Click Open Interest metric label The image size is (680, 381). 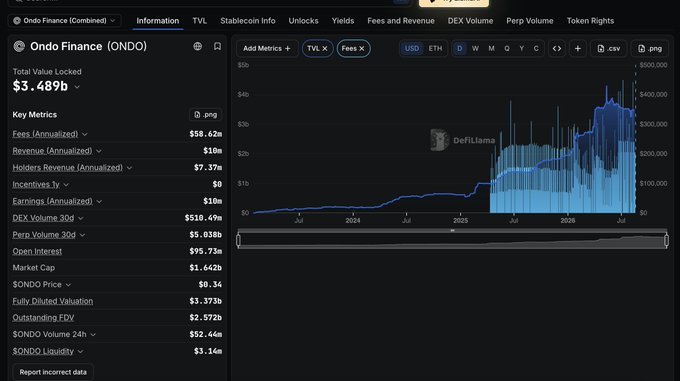37,251
